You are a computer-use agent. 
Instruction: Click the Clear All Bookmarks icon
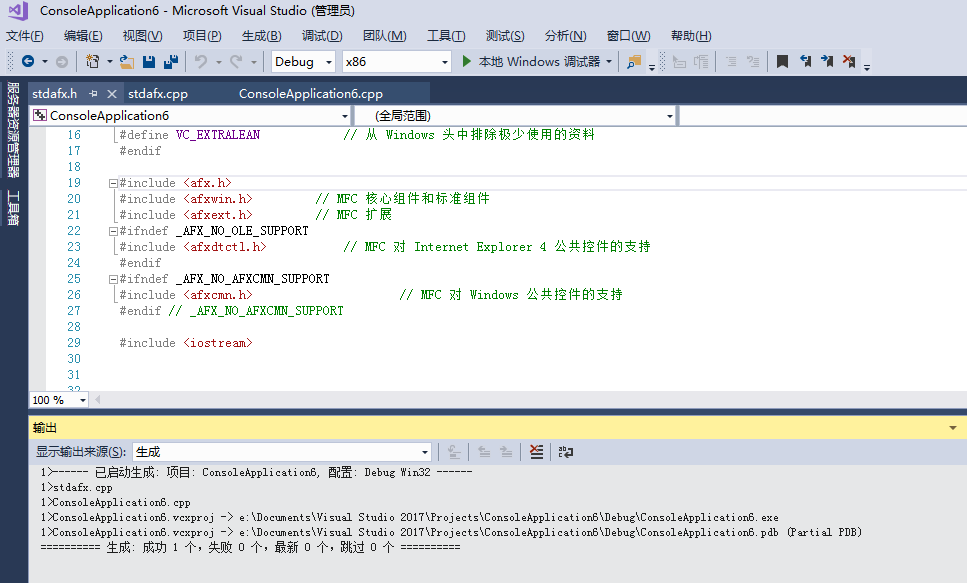[849, 61]
